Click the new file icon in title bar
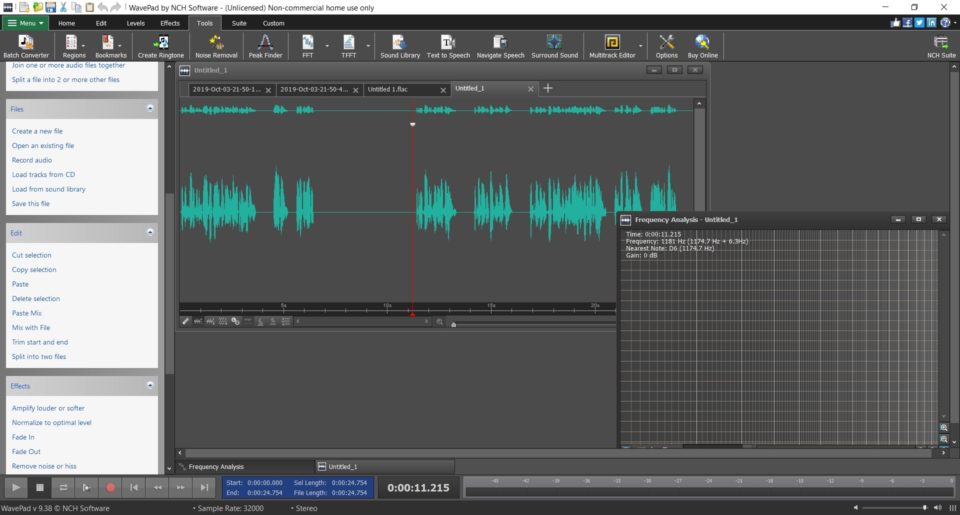960x515 pixels. [24, 7]
